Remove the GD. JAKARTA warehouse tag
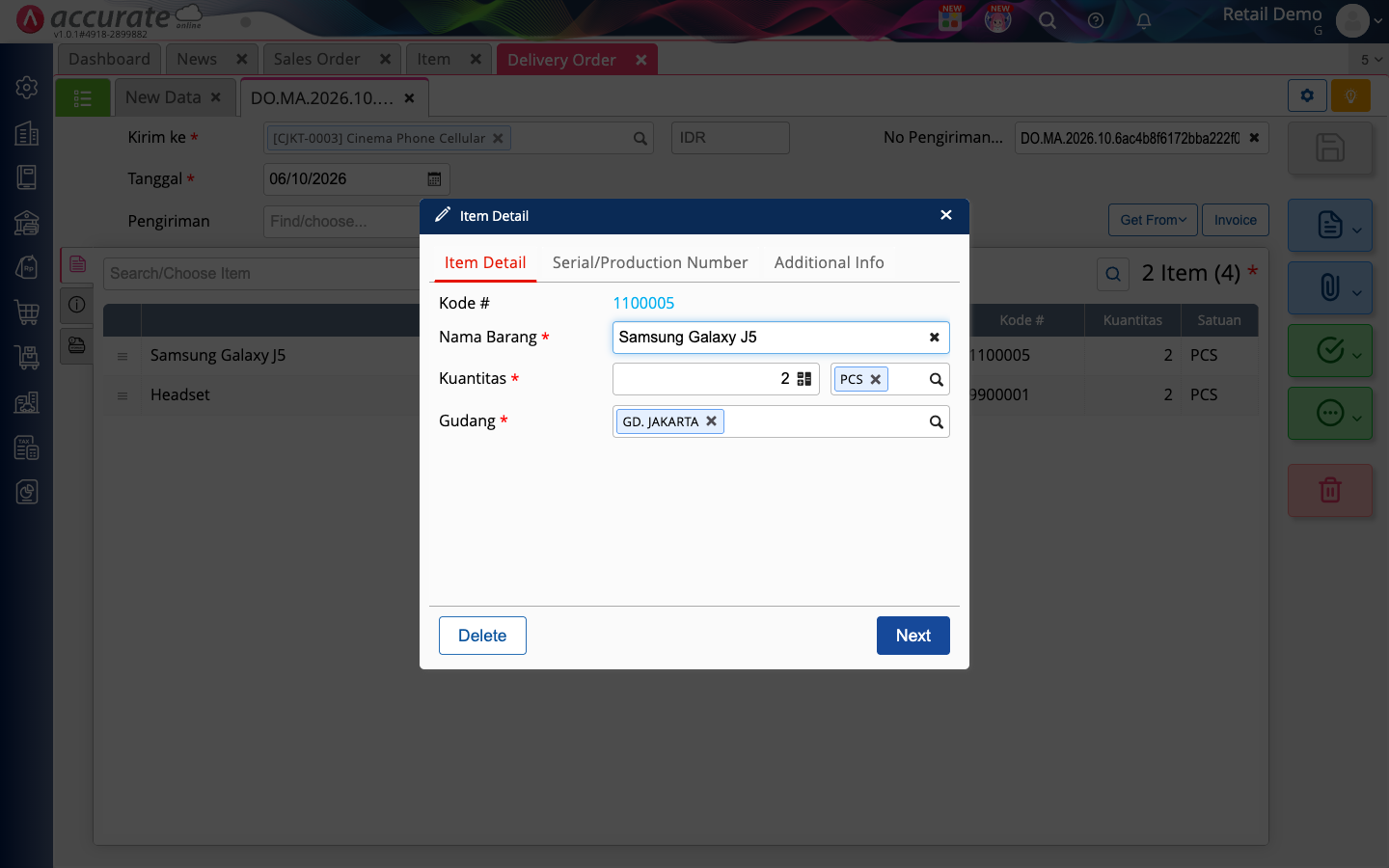 coord(711,420)
